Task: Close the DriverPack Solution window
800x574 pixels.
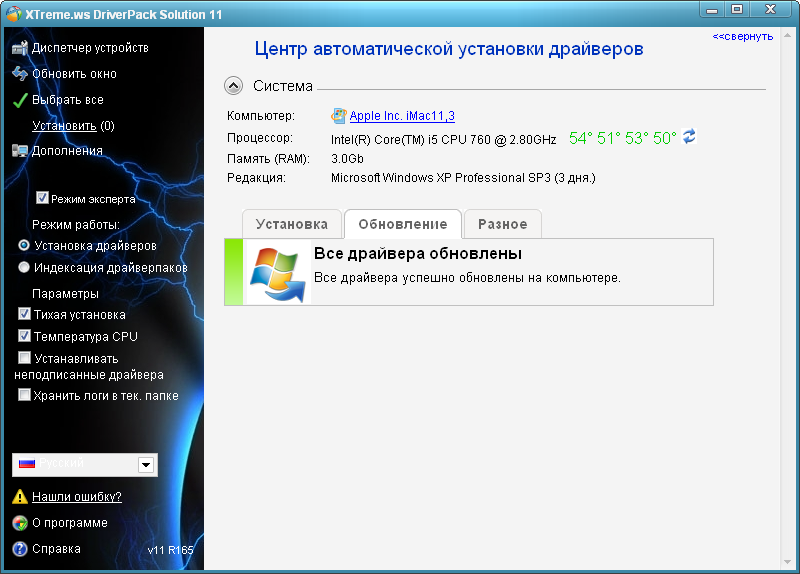Action: click(x=771, y=9)
